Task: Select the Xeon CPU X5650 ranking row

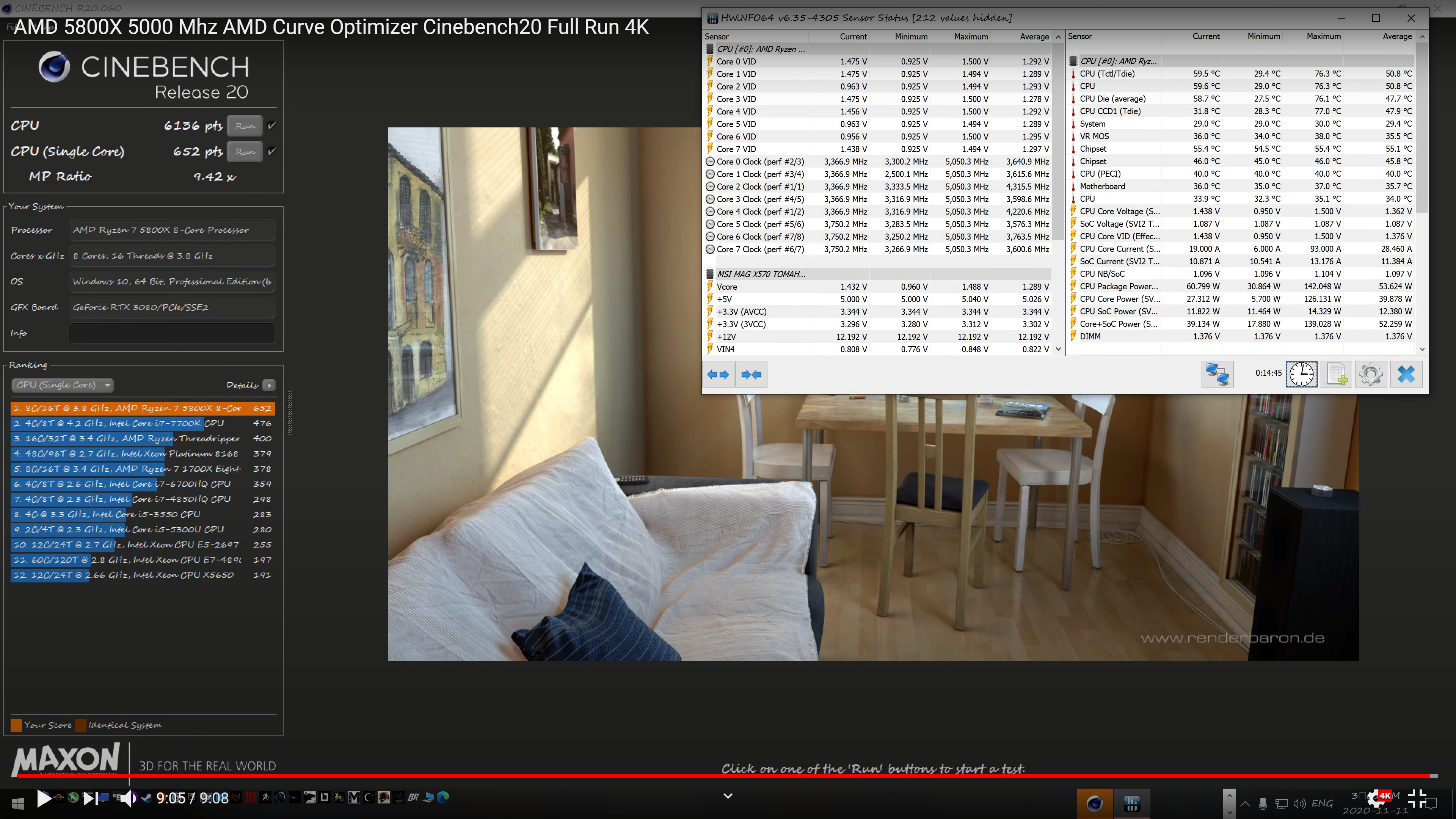Action: [143, 575]
